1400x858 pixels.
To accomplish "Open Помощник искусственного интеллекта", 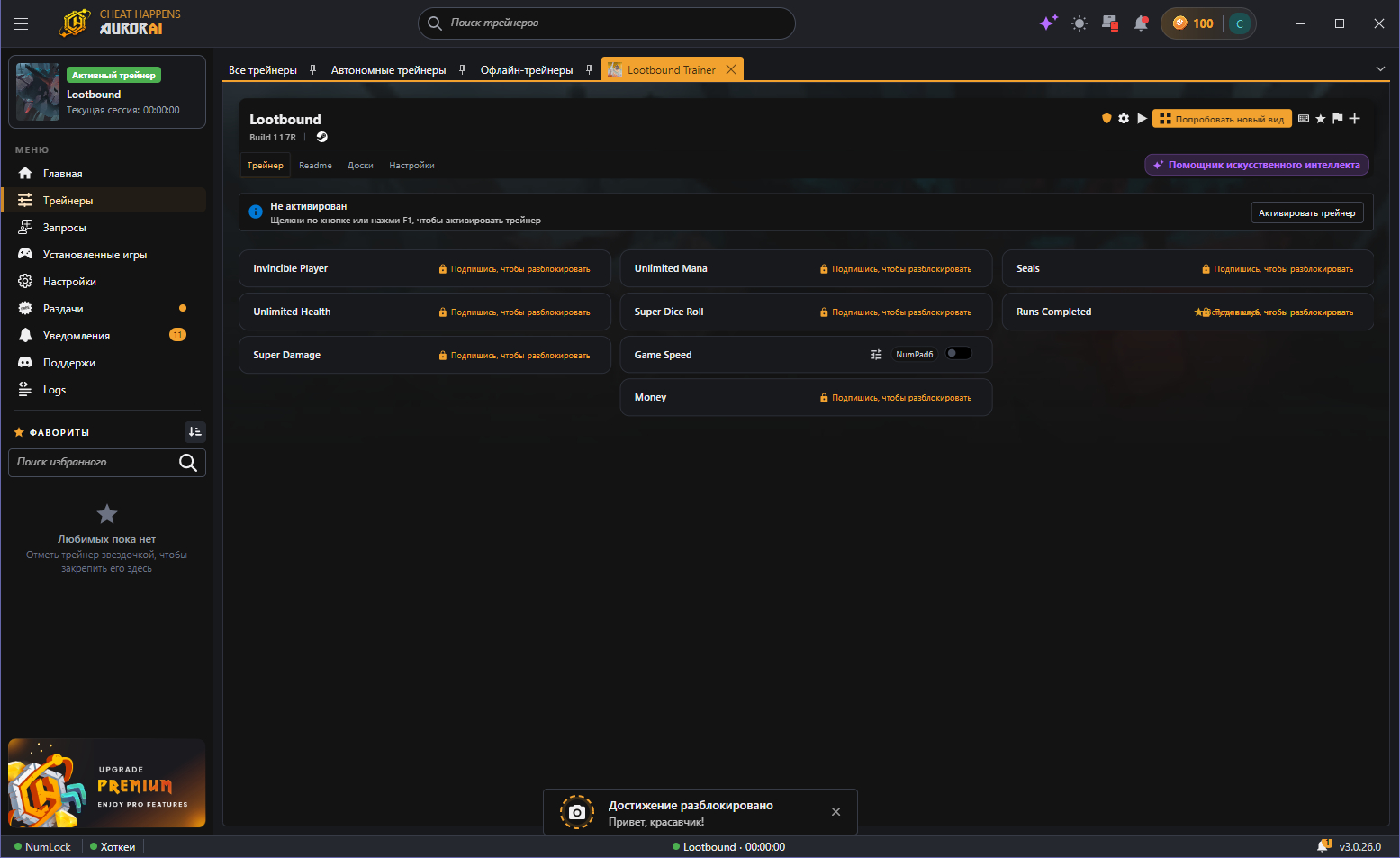I will pos(1257,165).
